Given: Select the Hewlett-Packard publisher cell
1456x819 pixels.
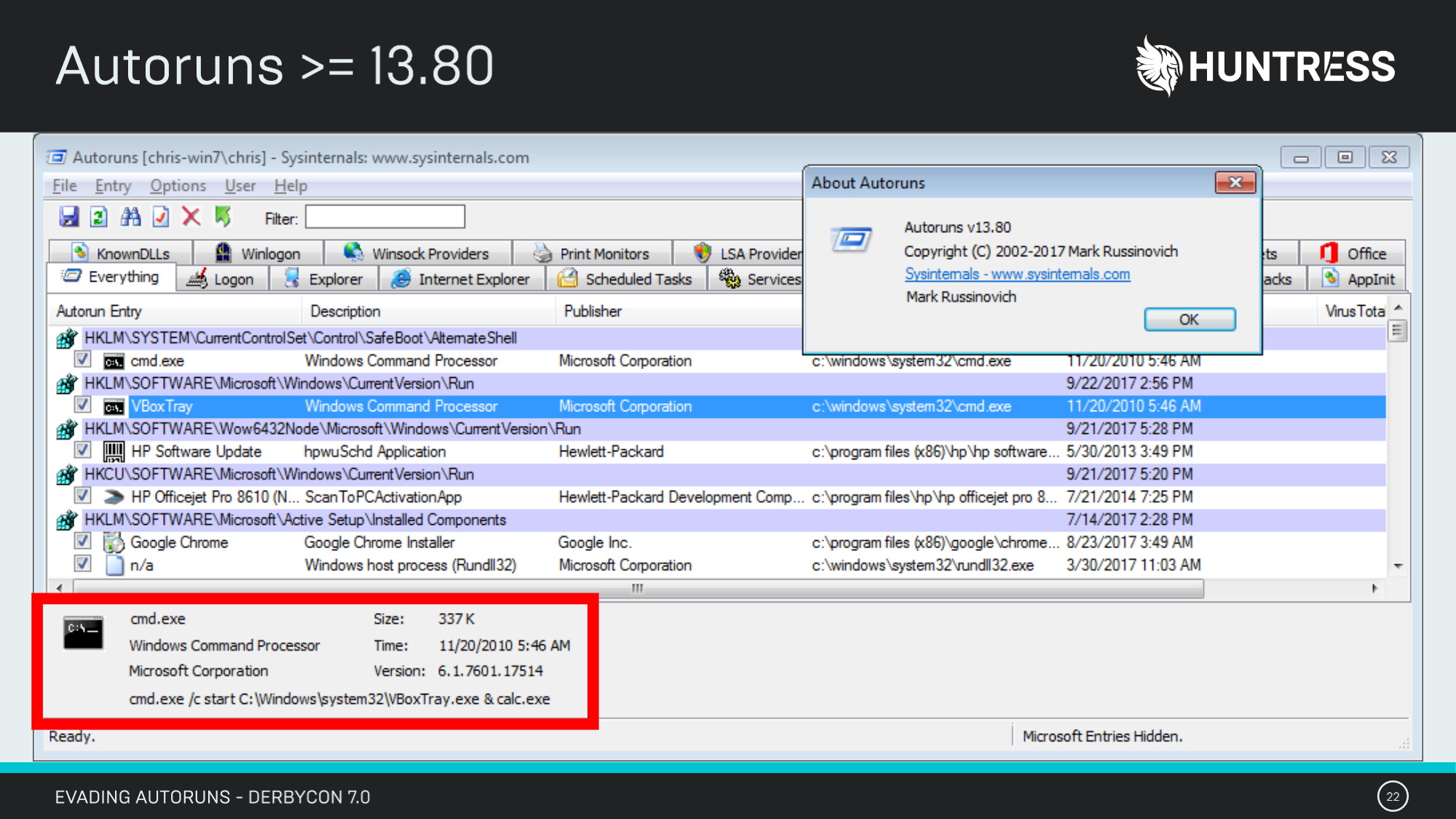Looking at the screenshot, I should (x=611, y=452).
